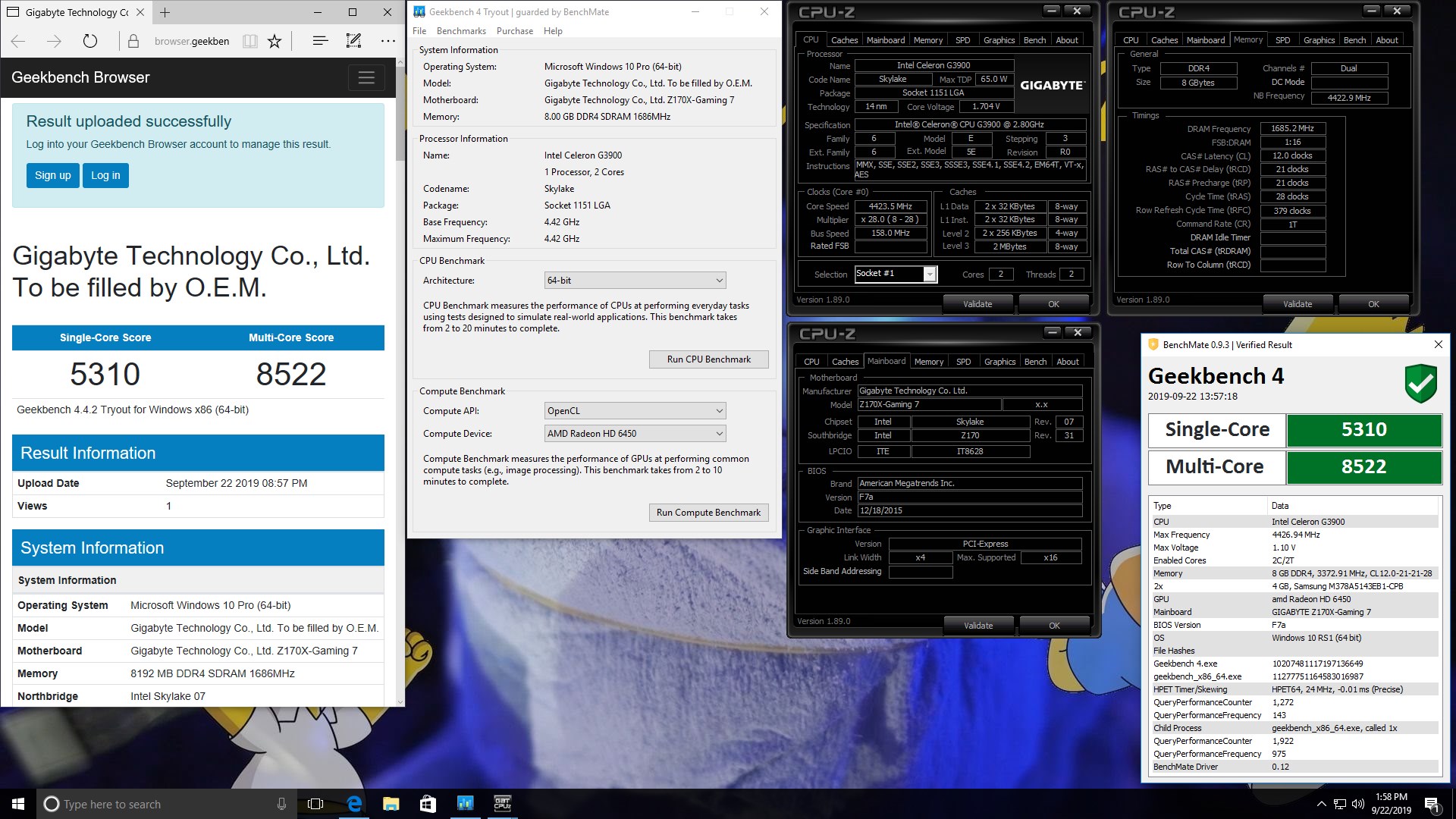Expand the Compute API OpenCL dropdown
The width and height of the screenshot is (1456, 819).
(x=635, y=411)
